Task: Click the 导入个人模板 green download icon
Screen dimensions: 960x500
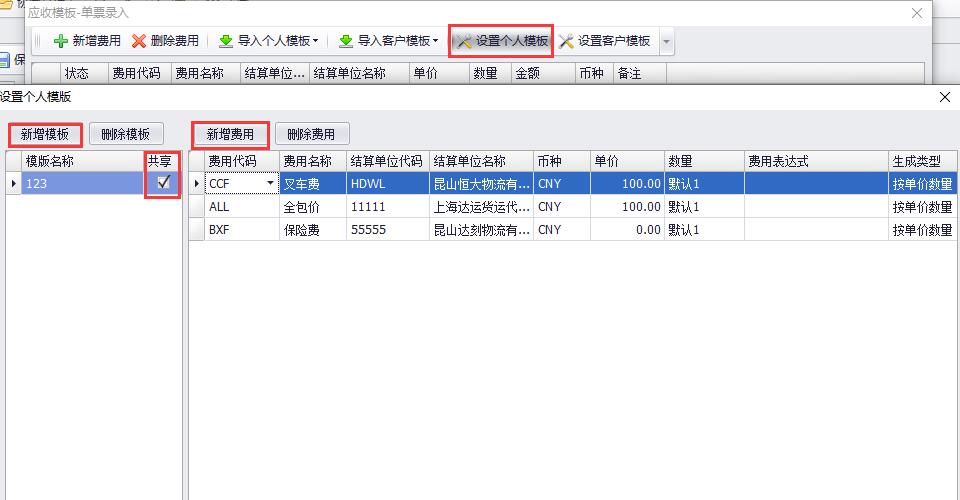Action: tap(226, 41)
